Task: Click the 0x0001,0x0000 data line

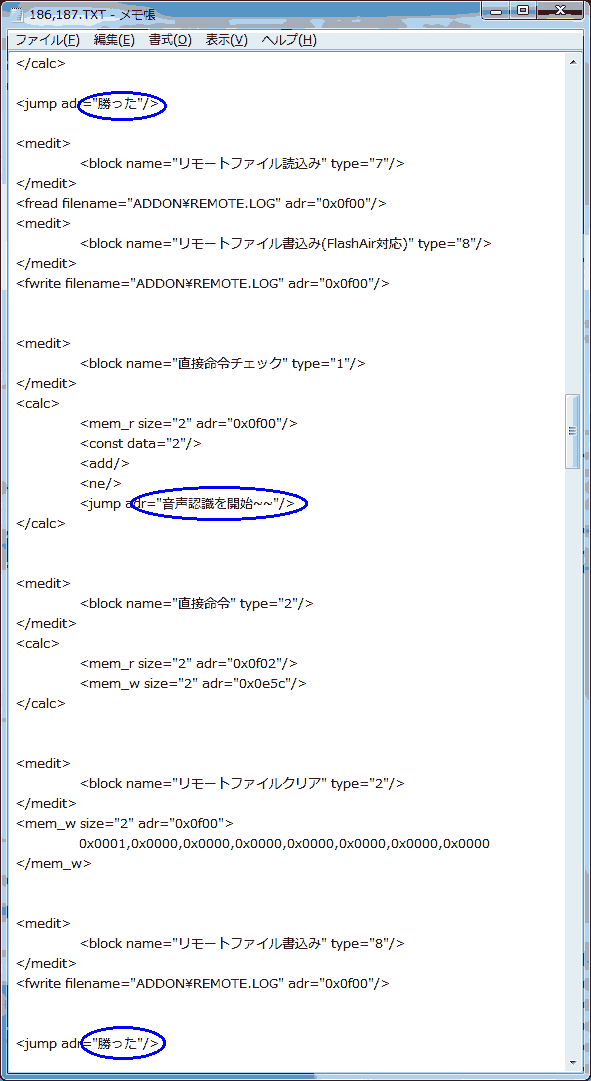Action: (284, 842)
